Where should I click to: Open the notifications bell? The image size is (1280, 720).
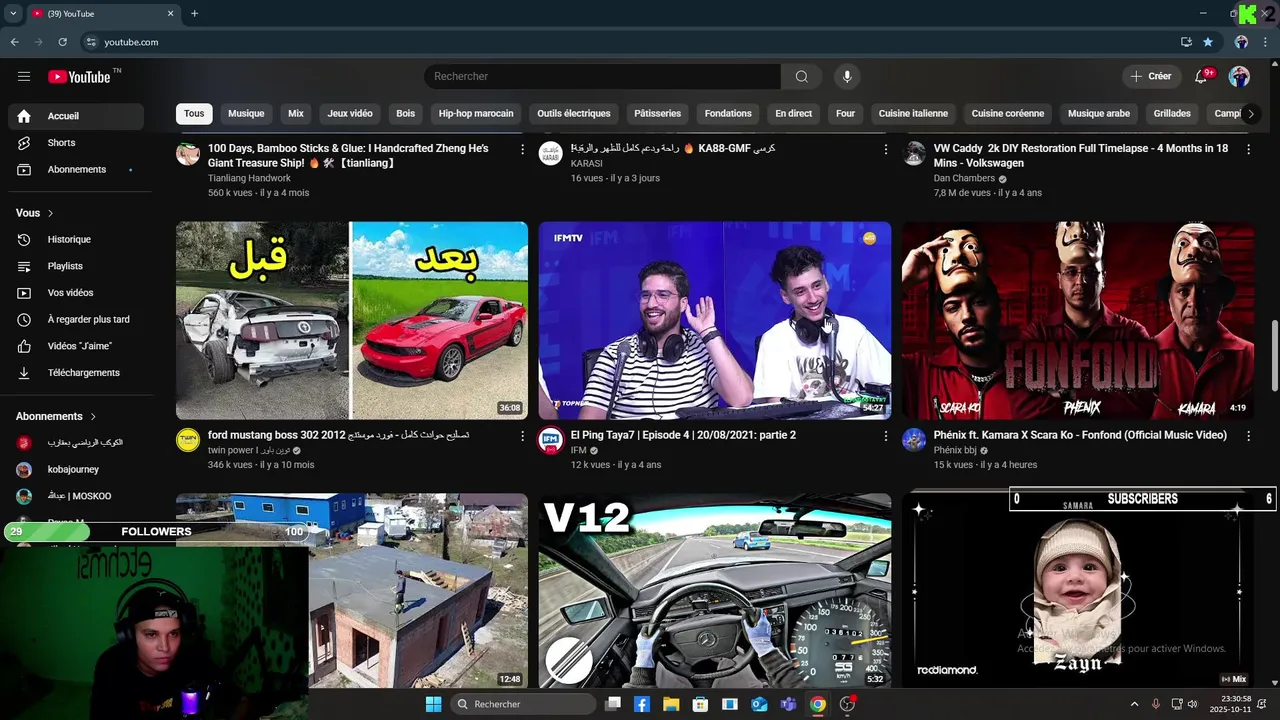1203,77
